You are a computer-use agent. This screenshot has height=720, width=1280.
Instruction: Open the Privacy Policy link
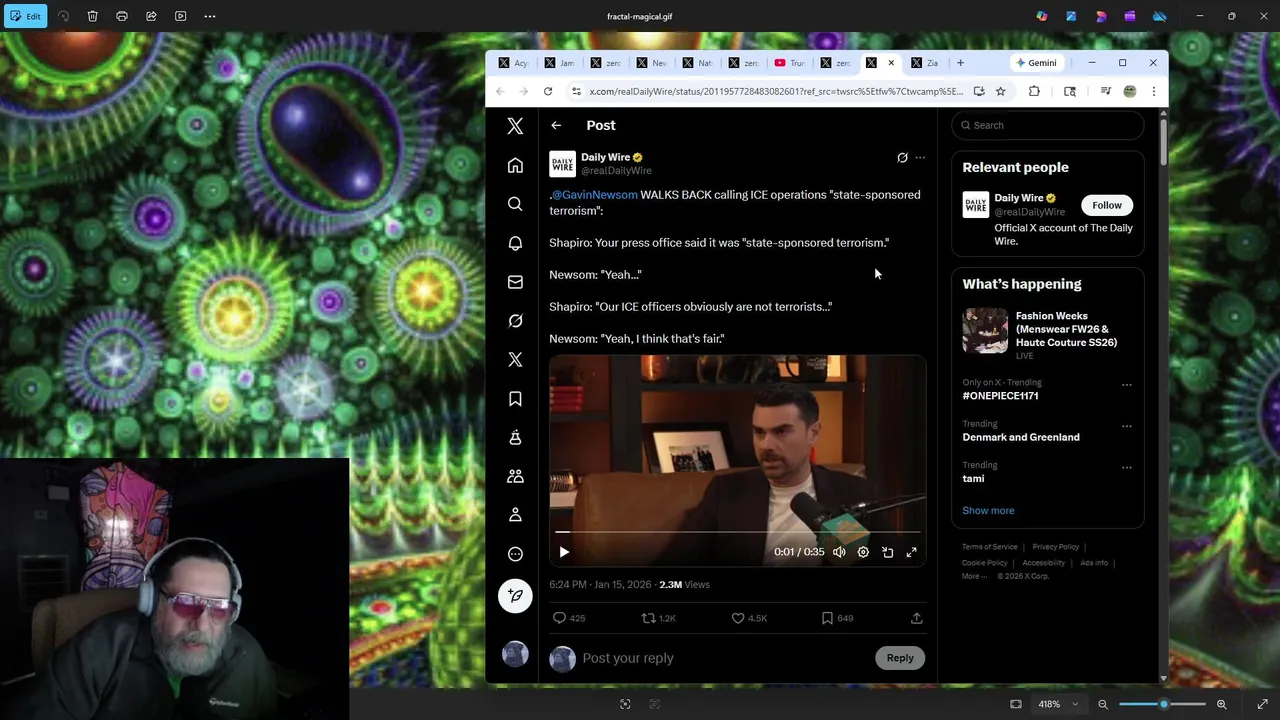(x=1055, y=547)
